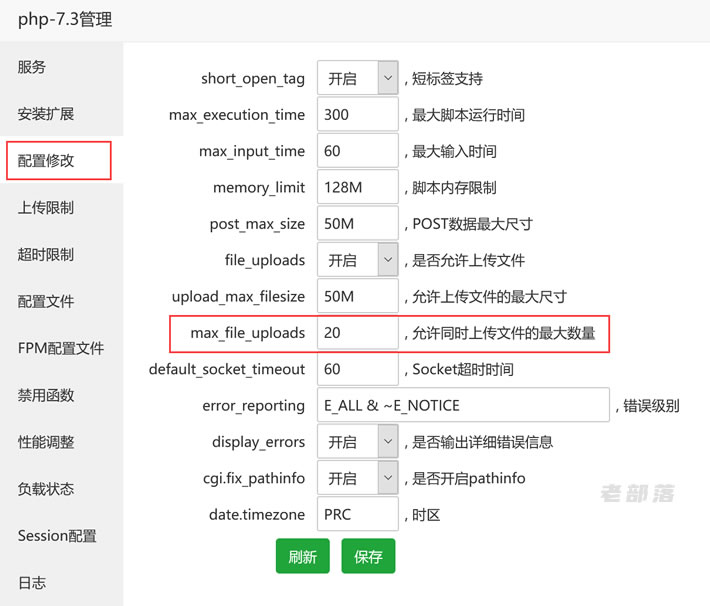
Task: Click the max_execution_time label
Action: 237,115
